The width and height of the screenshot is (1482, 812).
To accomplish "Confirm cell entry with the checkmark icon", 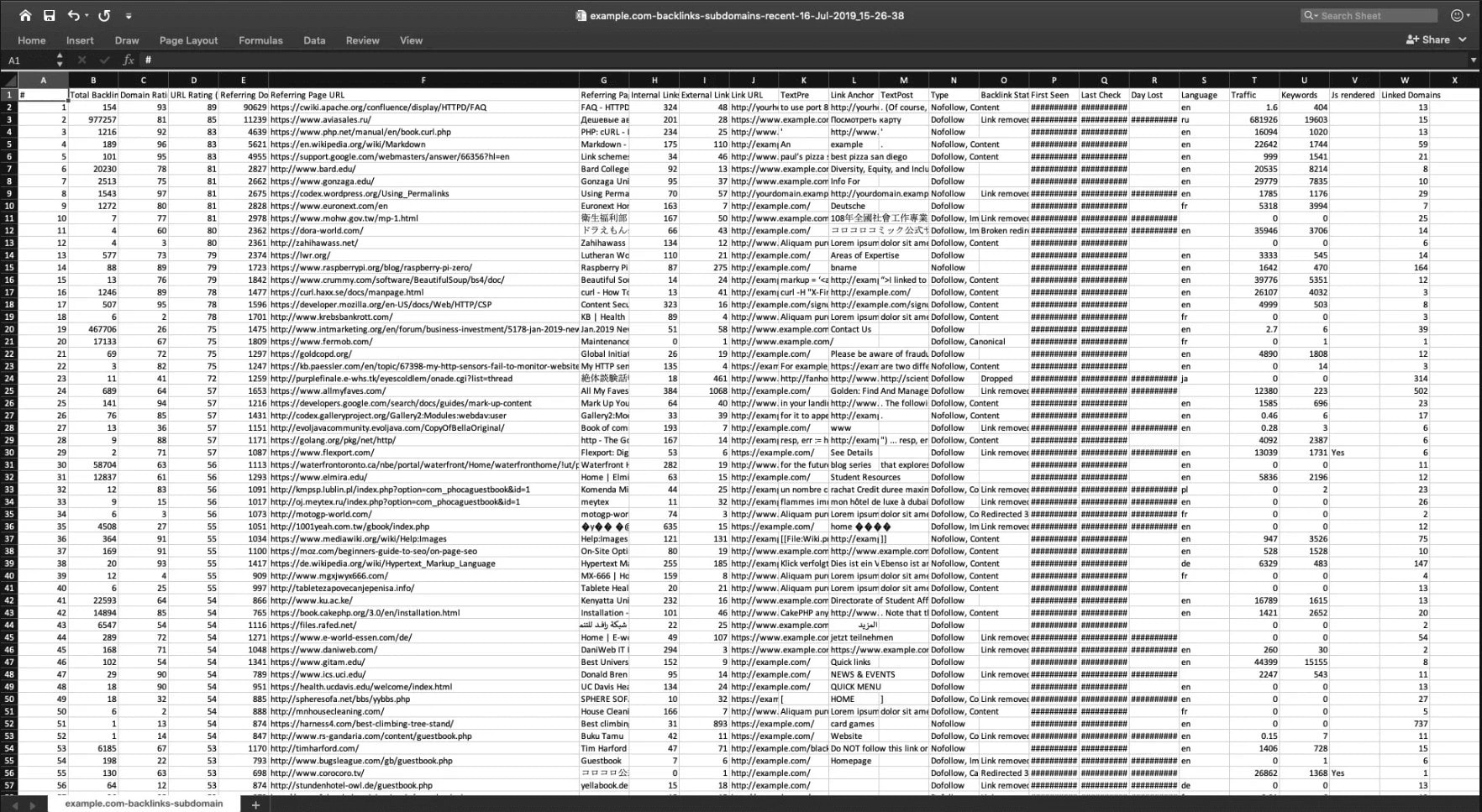I will [x=105, y=60].
